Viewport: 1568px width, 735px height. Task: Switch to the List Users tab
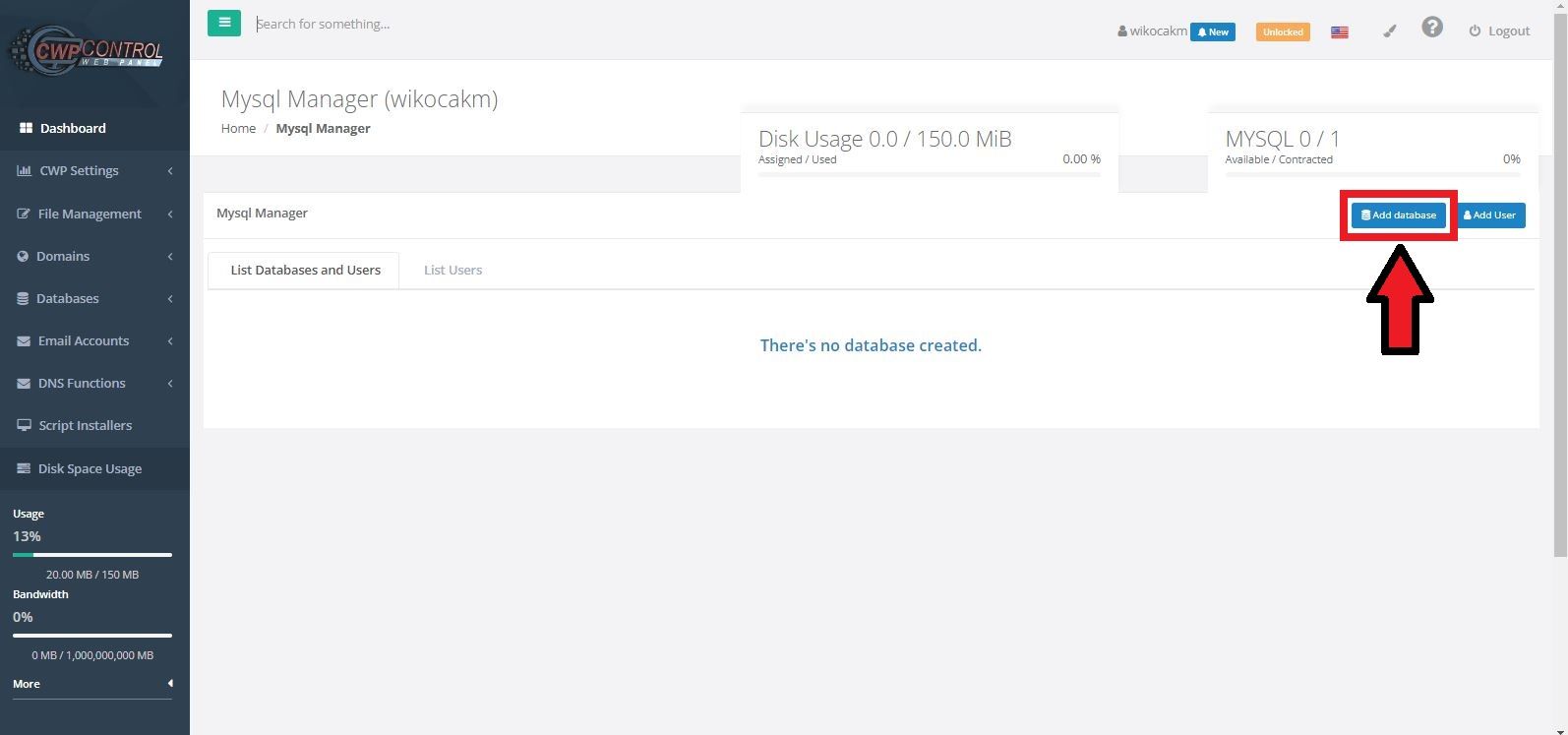click(x=452, y=271)
